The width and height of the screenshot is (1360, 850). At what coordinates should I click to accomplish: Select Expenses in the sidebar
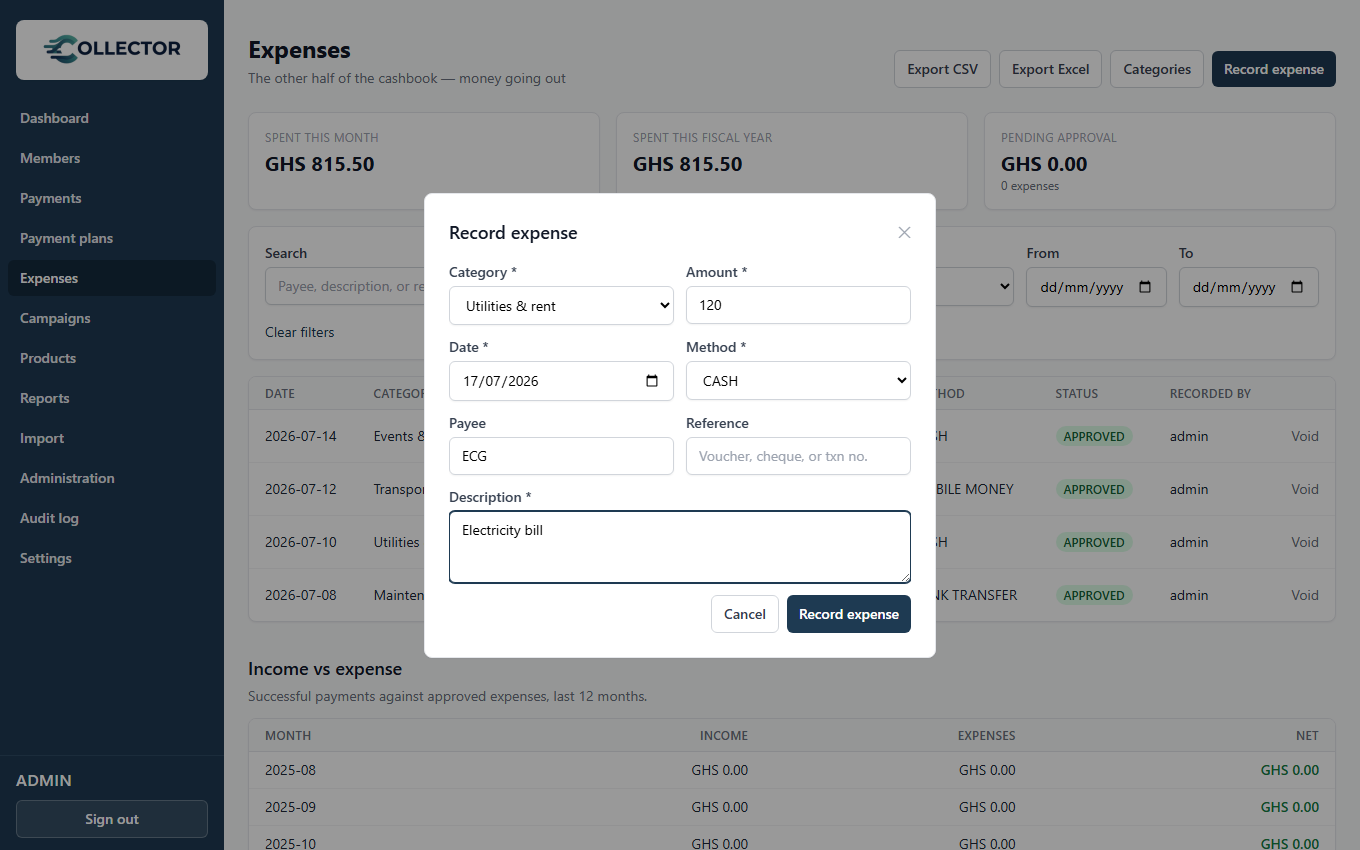coord(112,278)
